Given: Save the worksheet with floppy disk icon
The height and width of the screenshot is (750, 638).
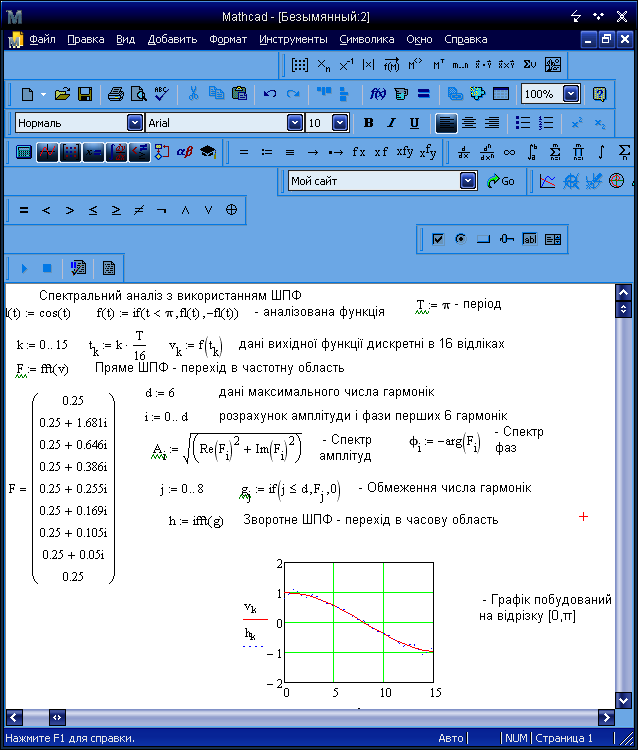Looking at the screenshot, I should [x=85, y=94].
